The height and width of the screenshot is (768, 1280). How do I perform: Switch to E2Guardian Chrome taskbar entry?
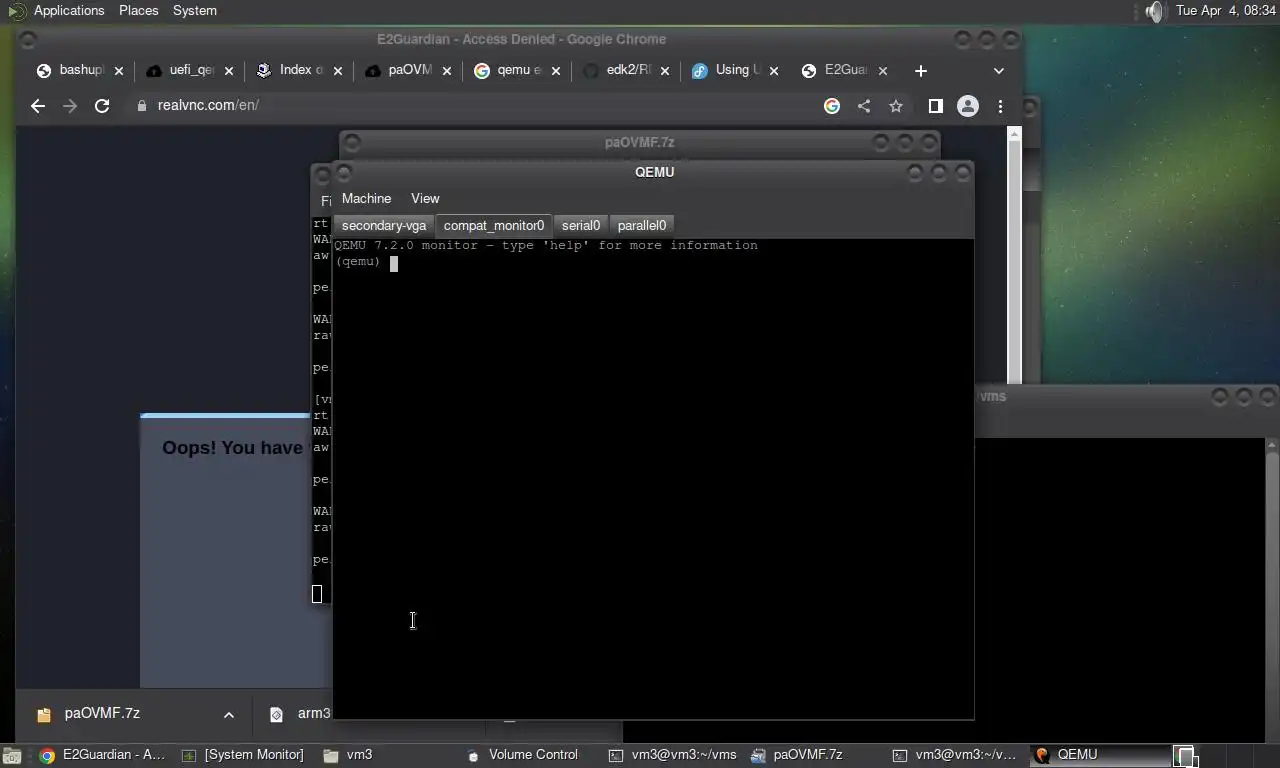tap(102, 755)
